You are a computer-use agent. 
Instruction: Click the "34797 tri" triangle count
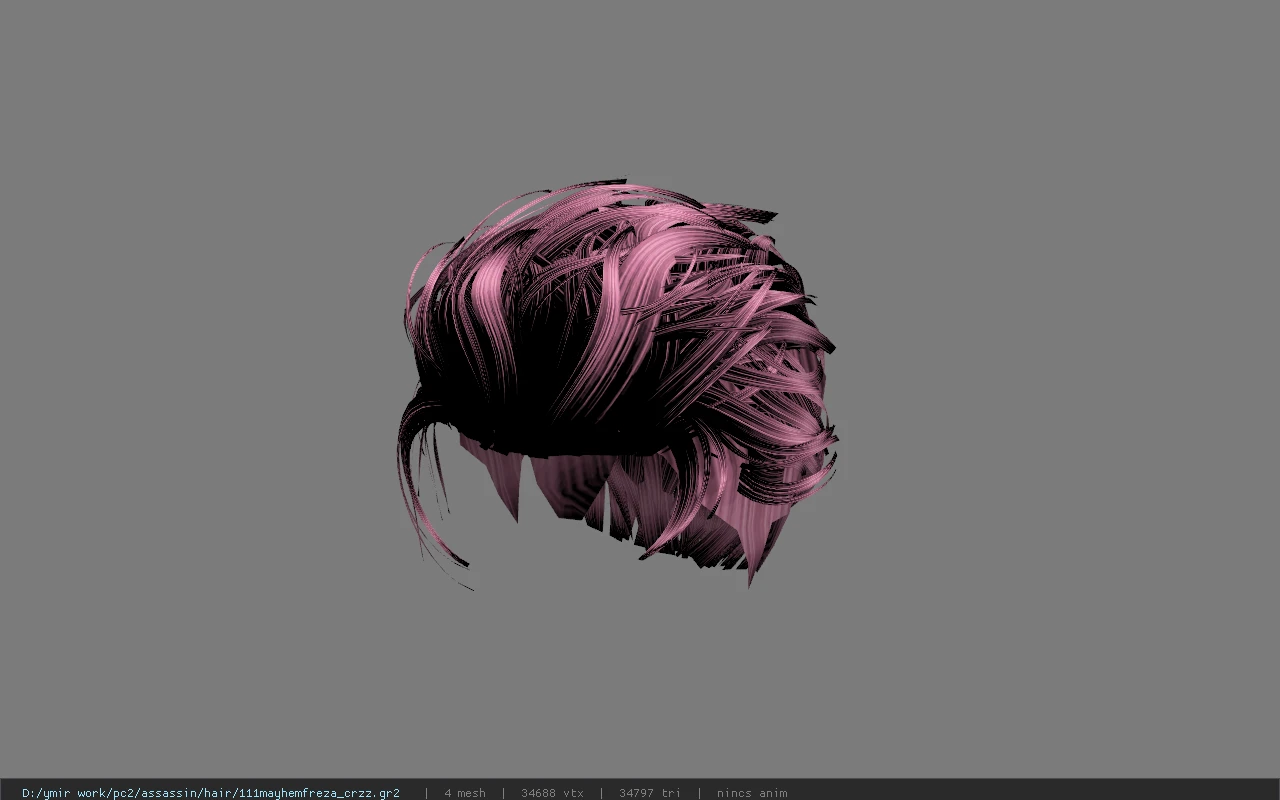point(650,793)
